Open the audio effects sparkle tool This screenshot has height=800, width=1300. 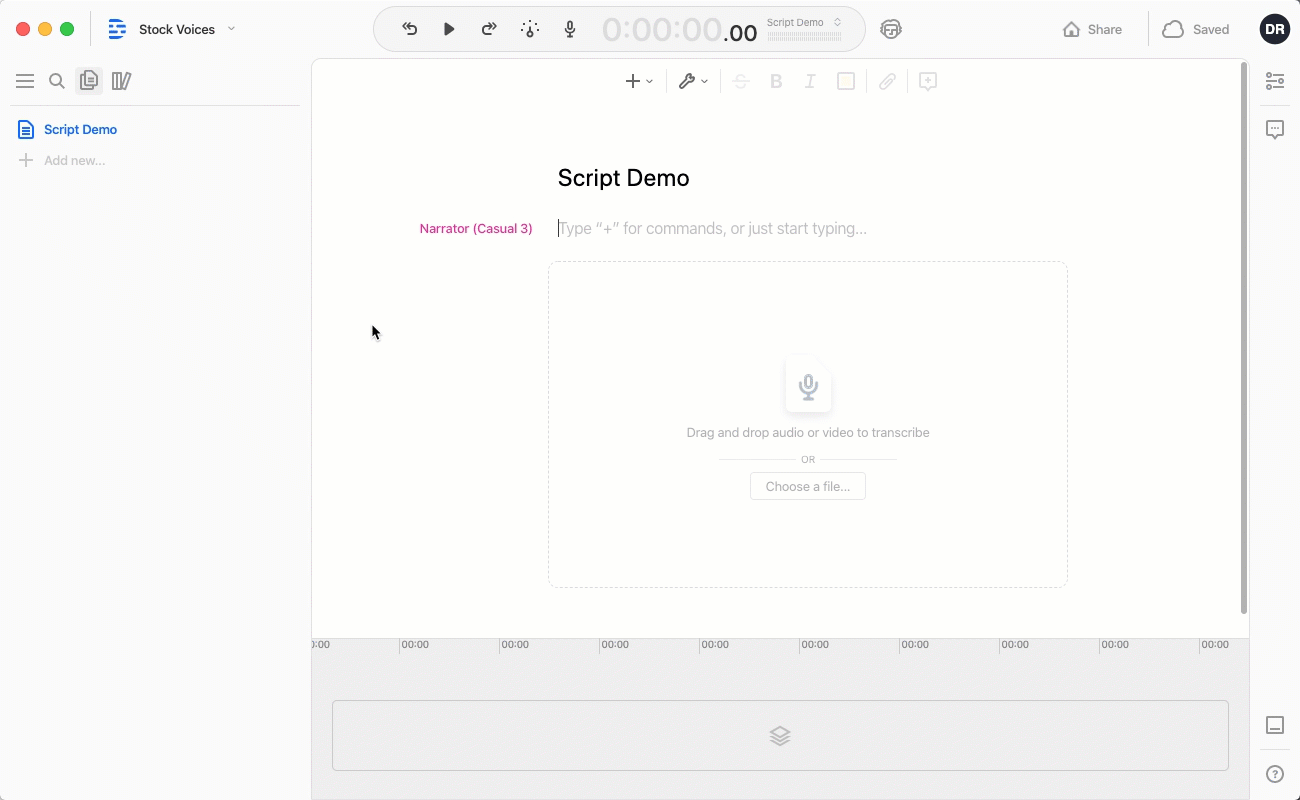[530, 29]
